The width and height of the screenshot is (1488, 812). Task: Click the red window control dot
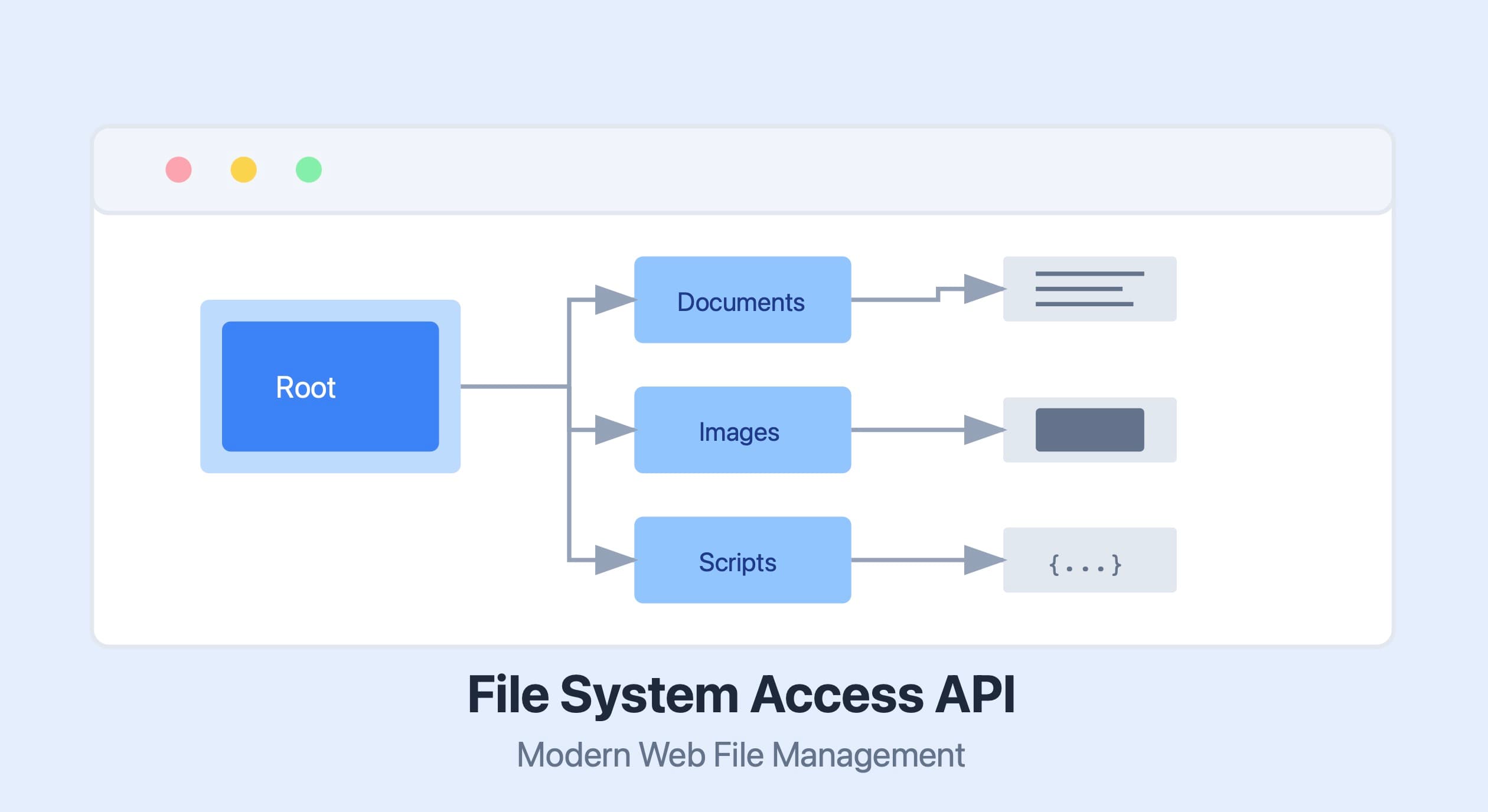179,169
